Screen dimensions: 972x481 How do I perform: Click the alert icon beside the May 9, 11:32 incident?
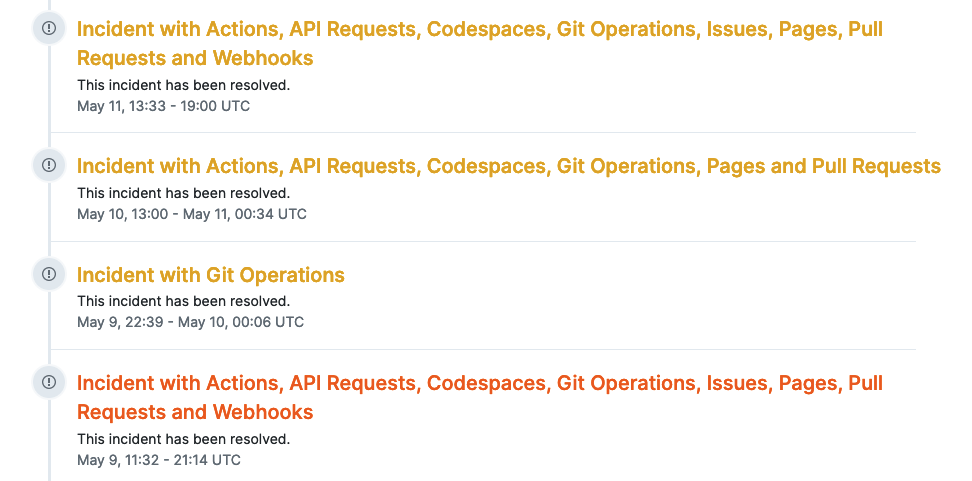[49, 382]
